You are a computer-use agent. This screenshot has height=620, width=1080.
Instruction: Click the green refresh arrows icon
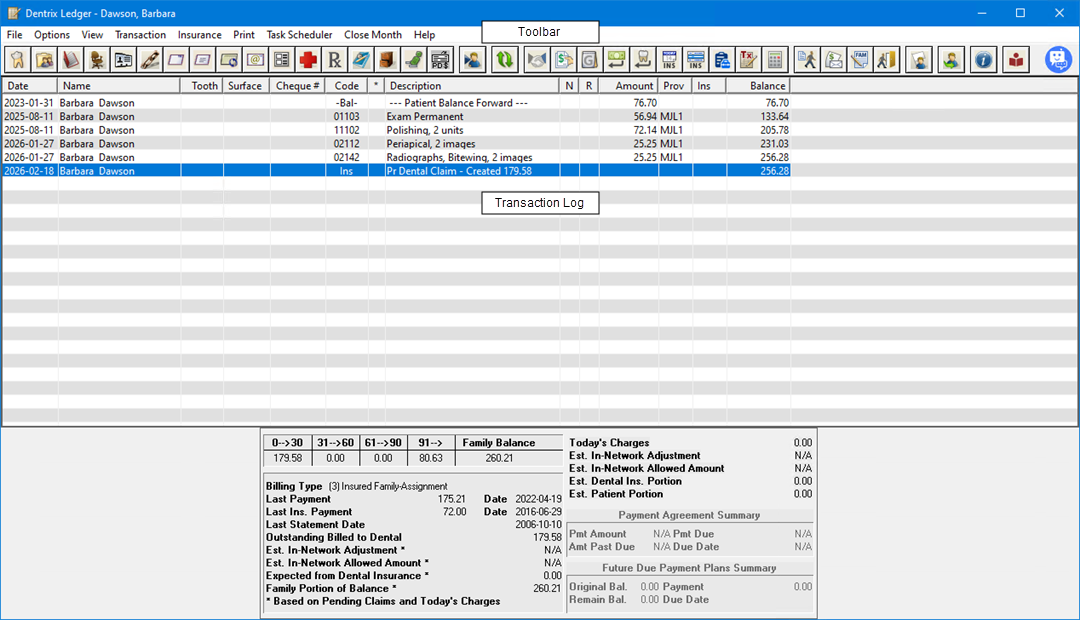(505, 60)
